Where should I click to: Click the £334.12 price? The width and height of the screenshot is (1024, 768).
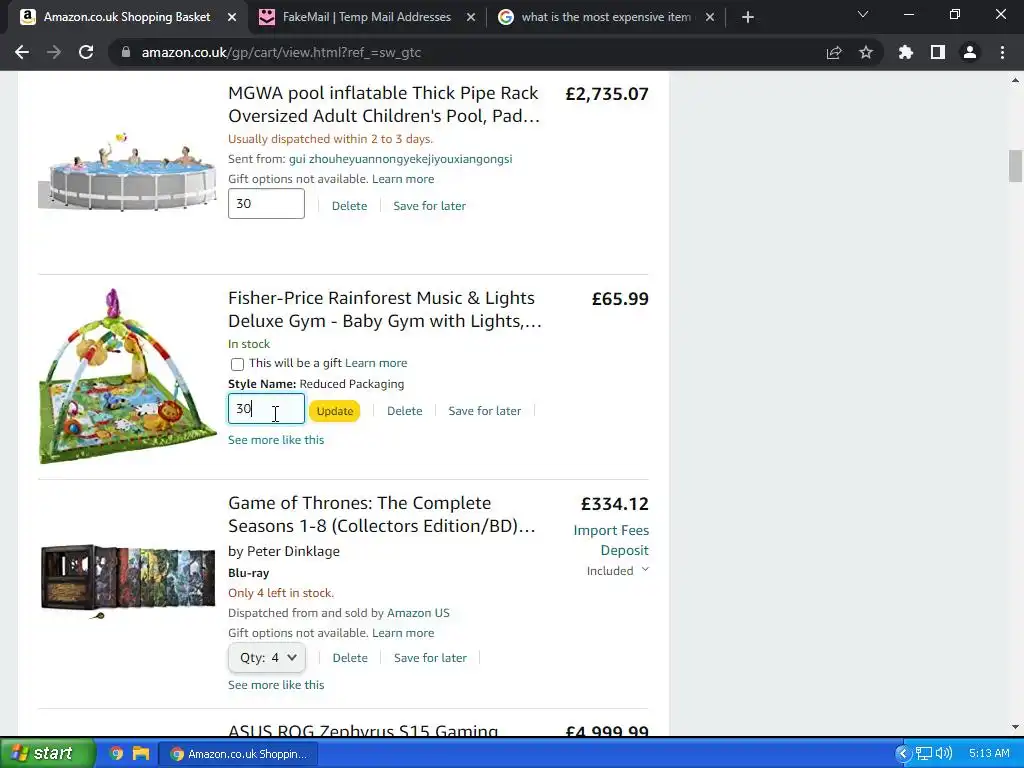point(615,504)
